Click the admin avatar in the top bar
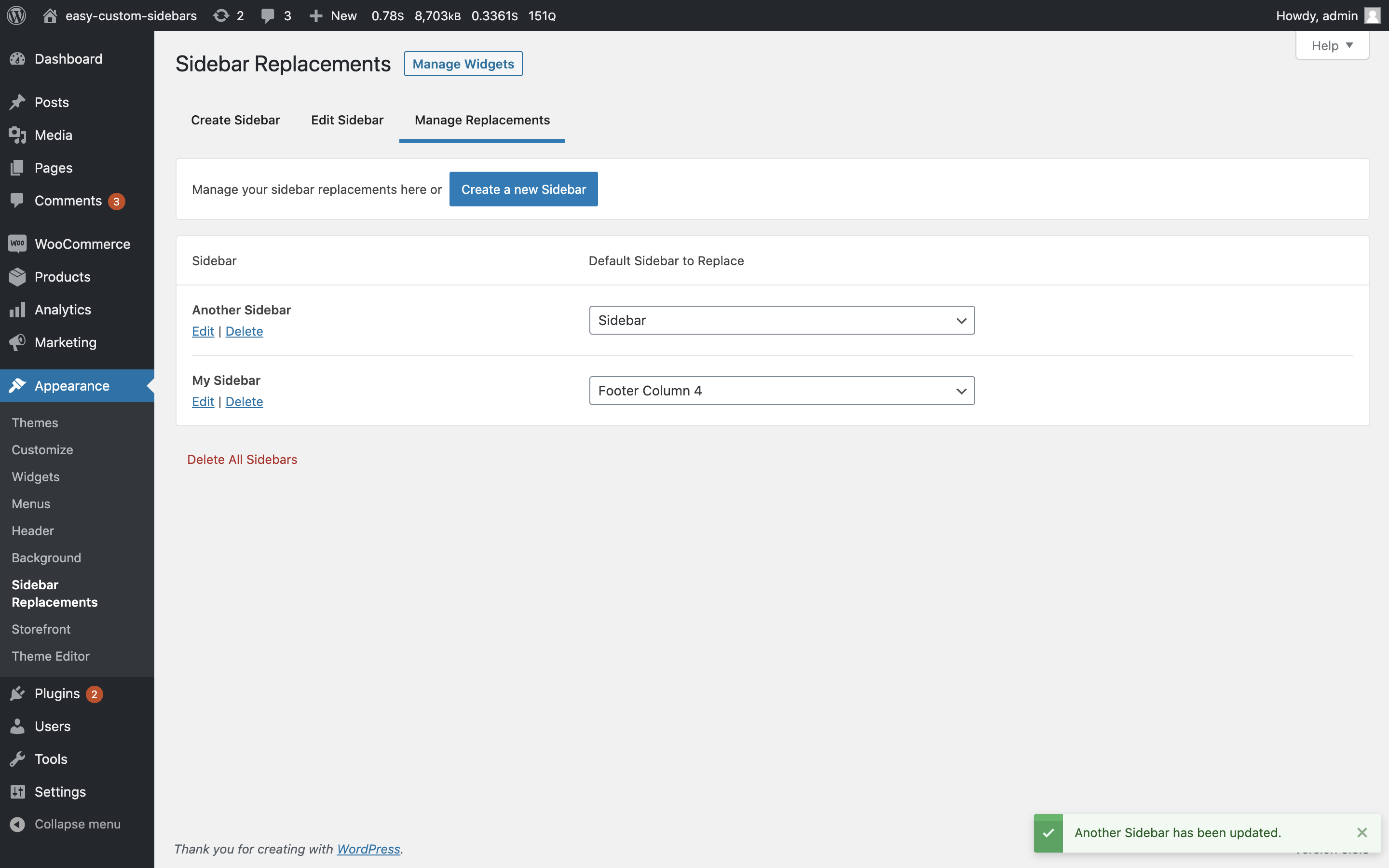 1372,15
